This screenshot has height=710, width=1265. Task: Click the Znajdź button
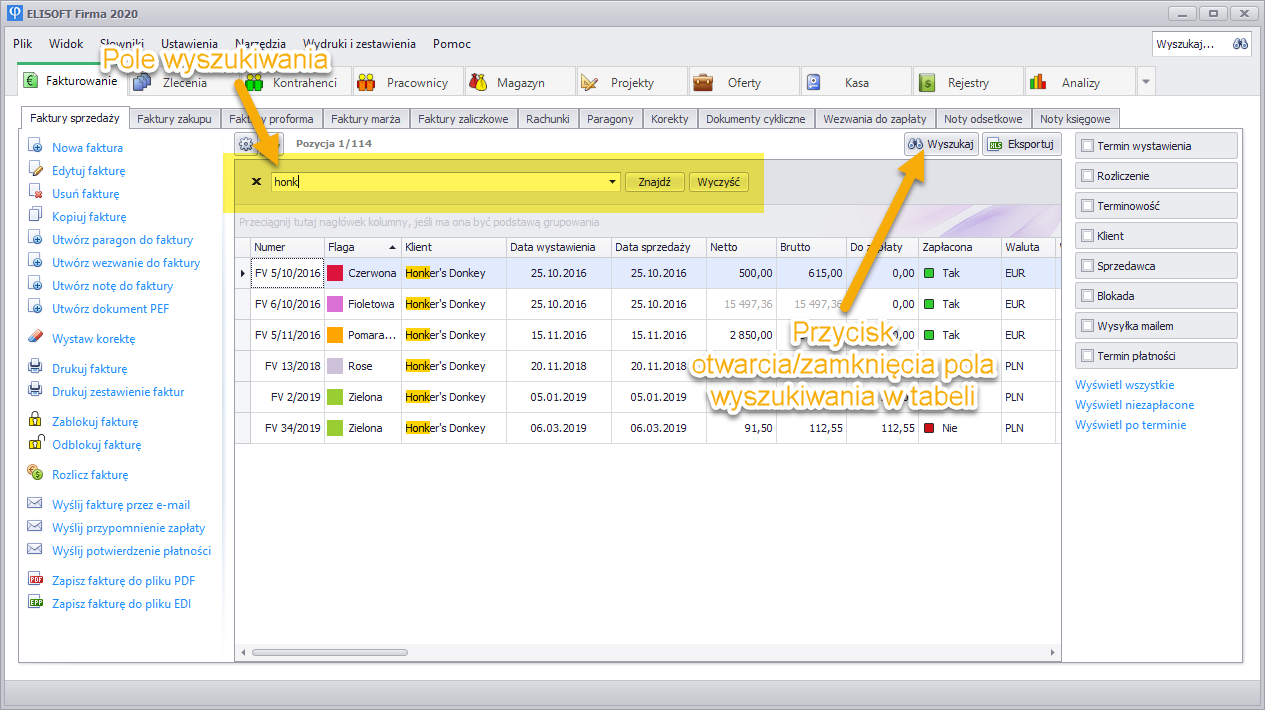point(654,182)
